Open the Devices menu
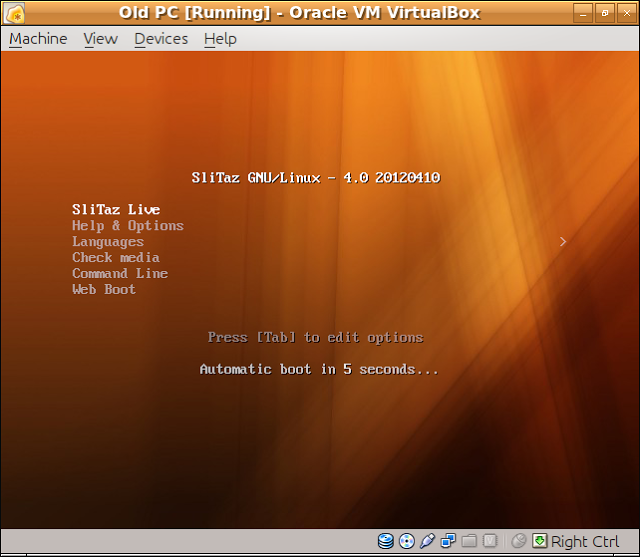This screenshot has width=640, height=557. pyautogui.click(x=161, y=39)
